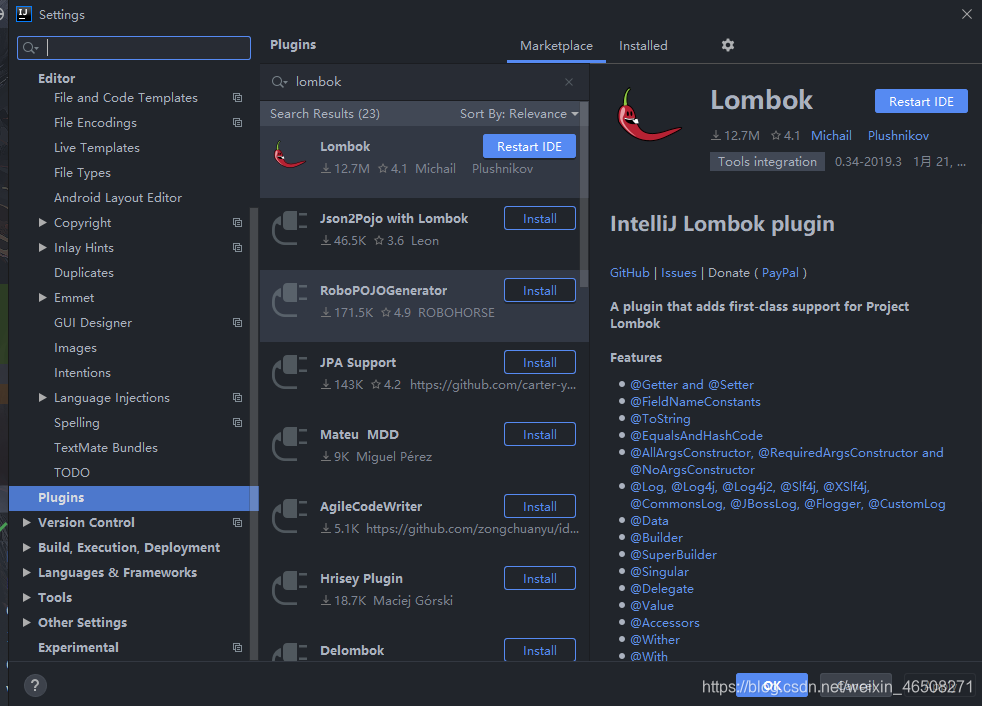
Task: Click project-level icon beside Spelling
Action: pyautogui.click(x=237, y=423)
